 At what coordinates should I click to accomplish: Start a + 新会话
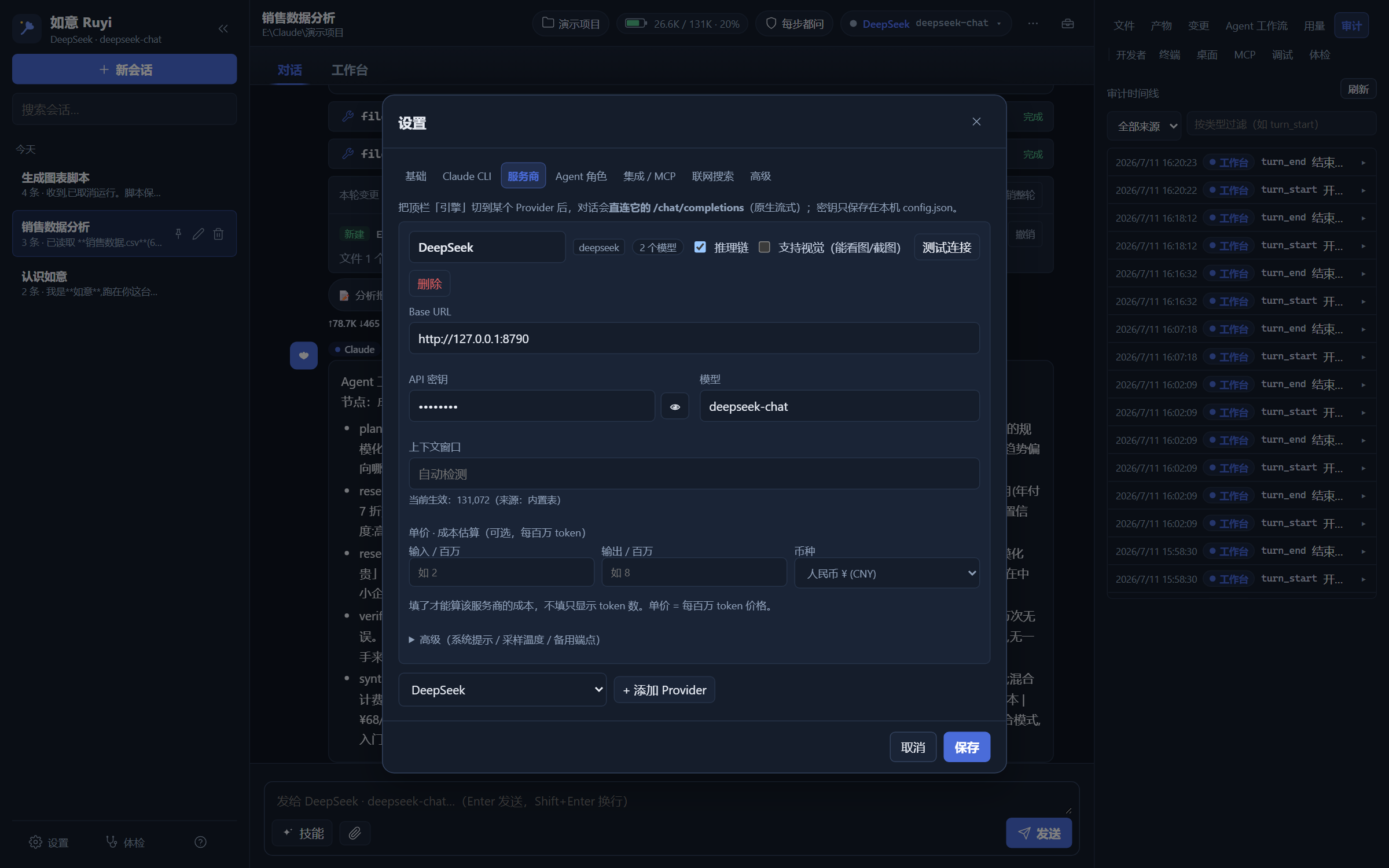124,69
